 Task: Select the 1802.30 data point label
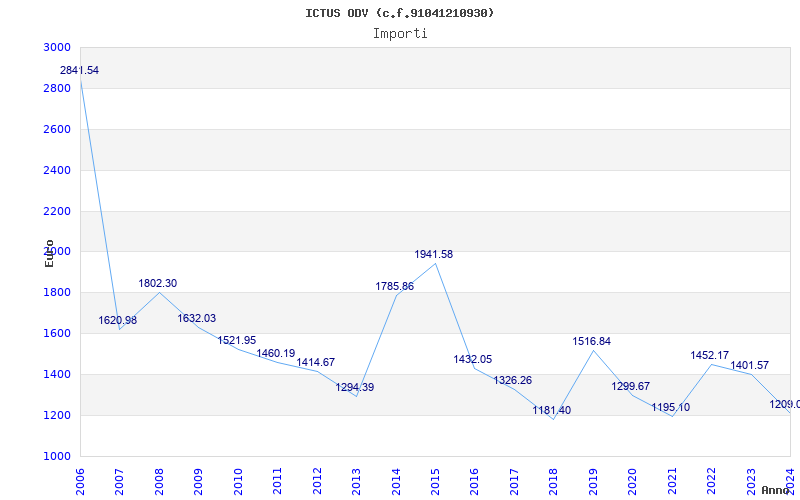pyautogui.click(x=158, y=283)
